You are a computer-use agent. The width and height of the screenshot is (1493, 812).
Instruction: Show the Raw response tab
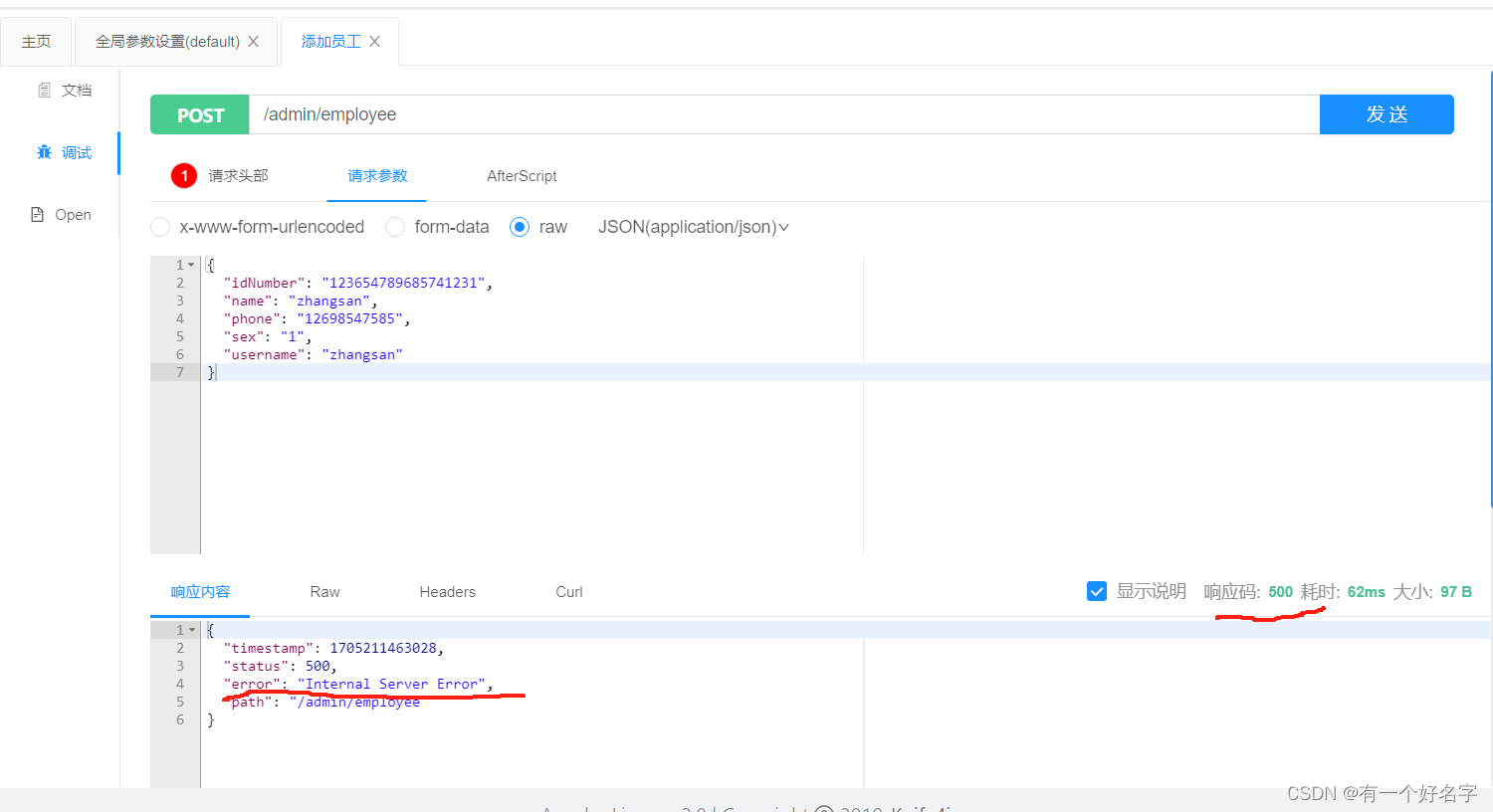click(324, 592)
